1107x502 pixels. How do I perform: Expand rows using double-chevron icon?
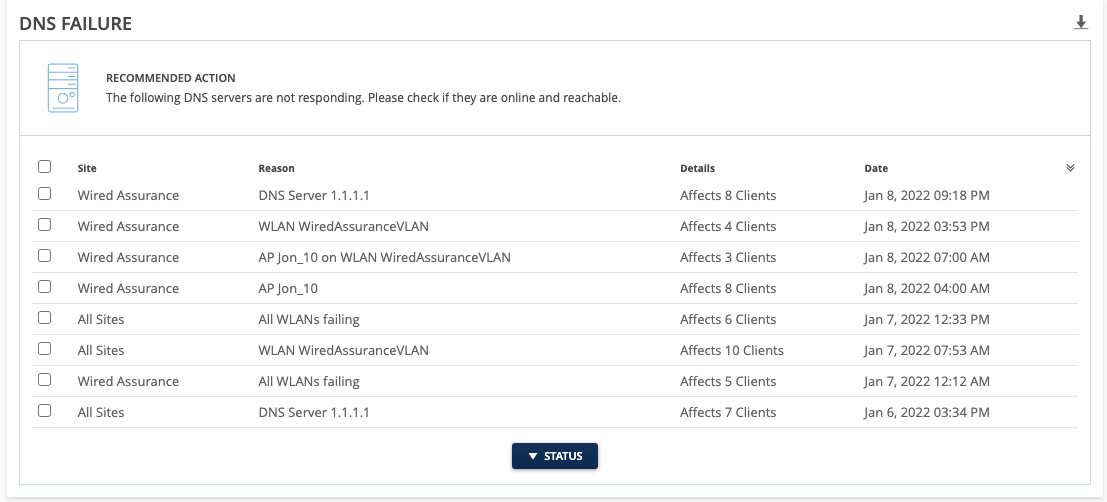click(1070, 168)
